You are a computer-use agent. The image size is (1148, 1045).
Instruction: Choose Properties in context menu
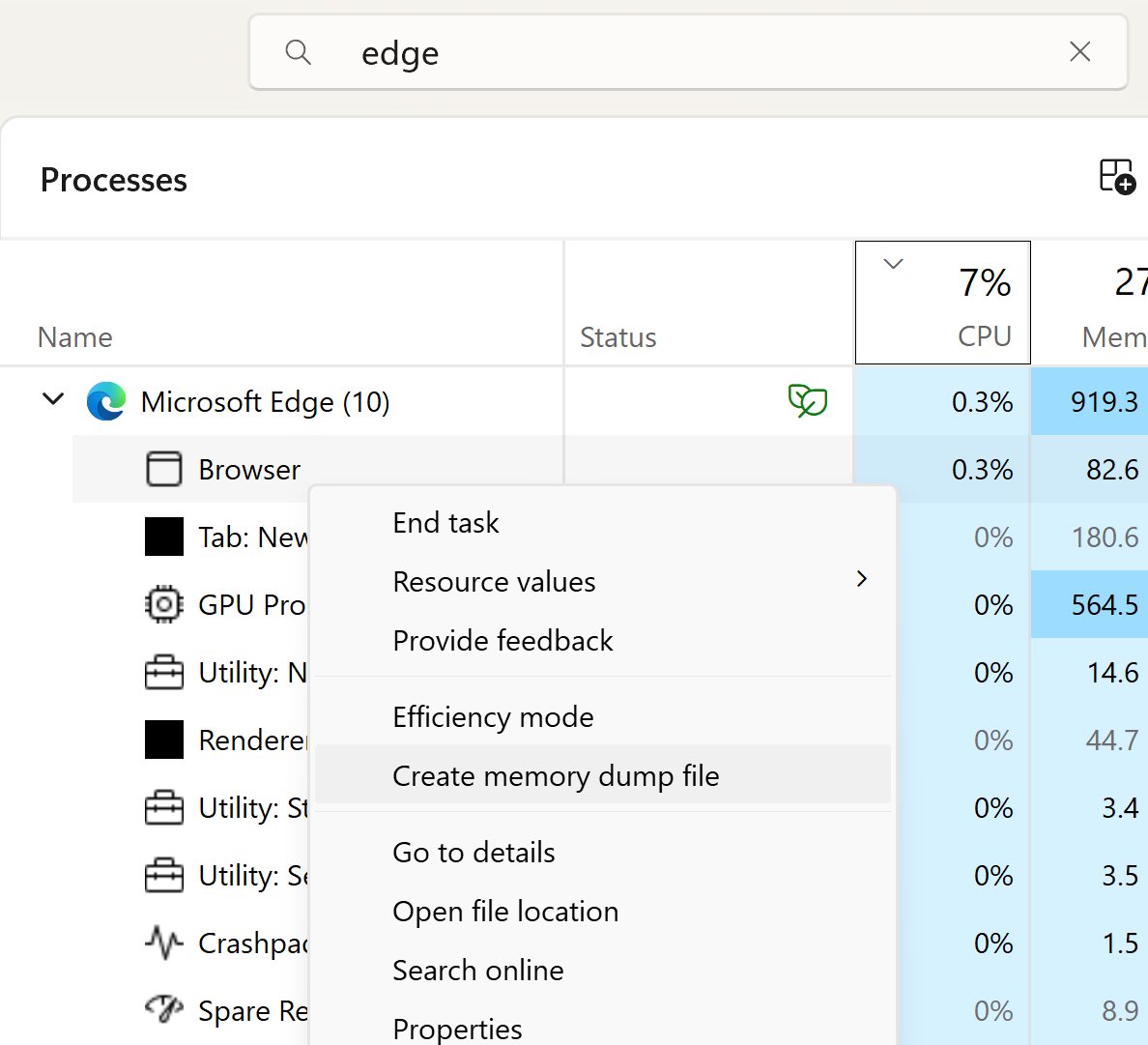603,1029
